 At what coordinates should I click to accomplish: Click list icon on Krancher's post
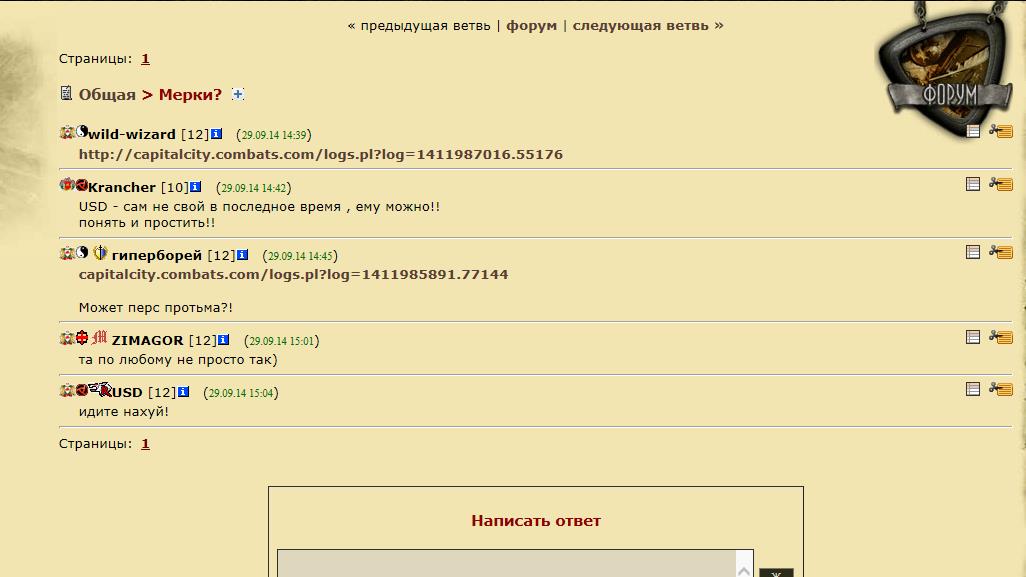pos(973,184)
